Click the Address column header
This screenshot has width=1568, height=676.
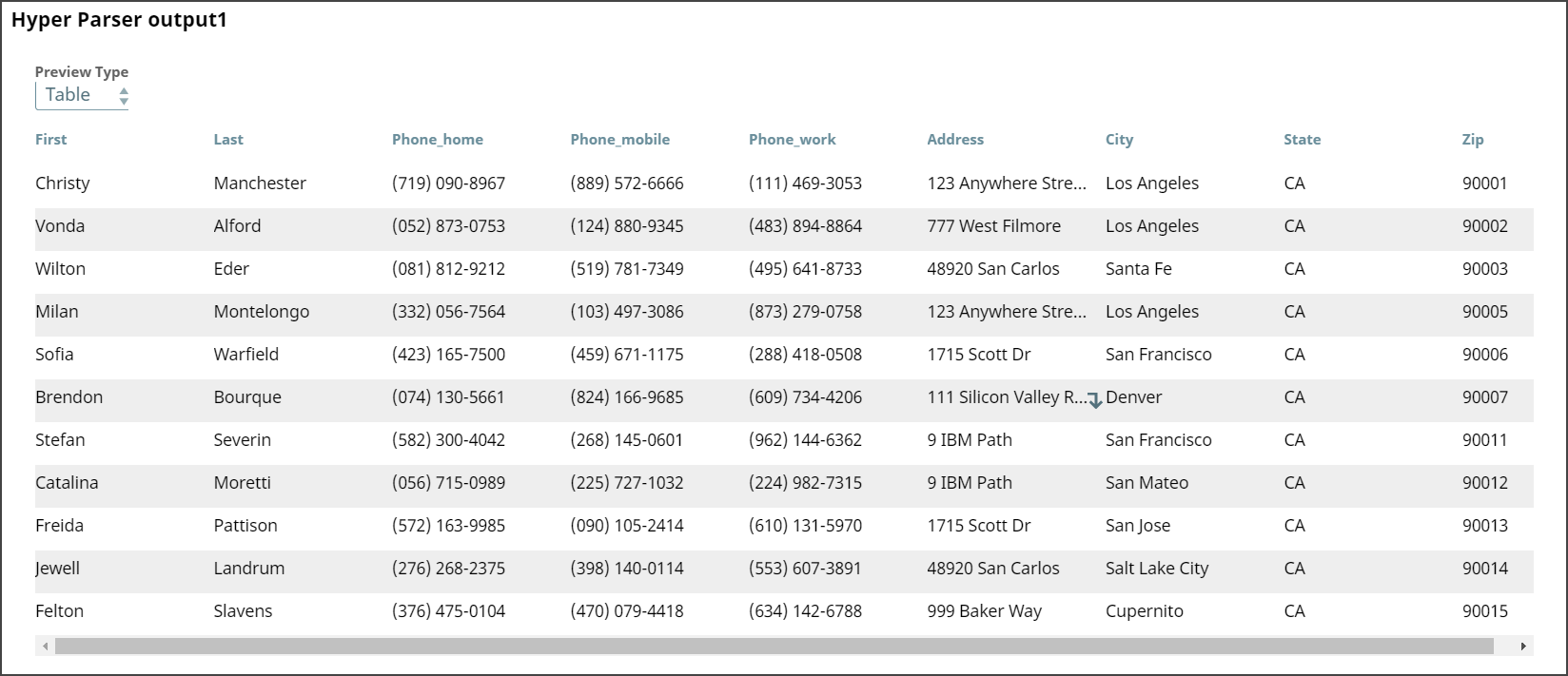click(x=955, y=140)
